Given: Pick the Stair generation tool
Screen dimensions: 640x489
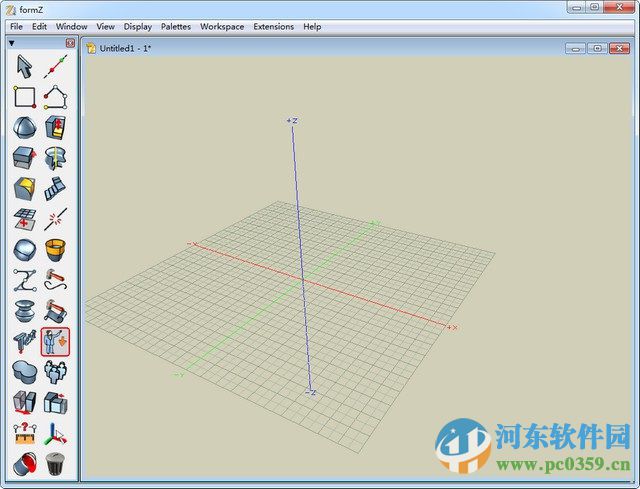Looking at the screenshot, I should [x=56, y=189].
